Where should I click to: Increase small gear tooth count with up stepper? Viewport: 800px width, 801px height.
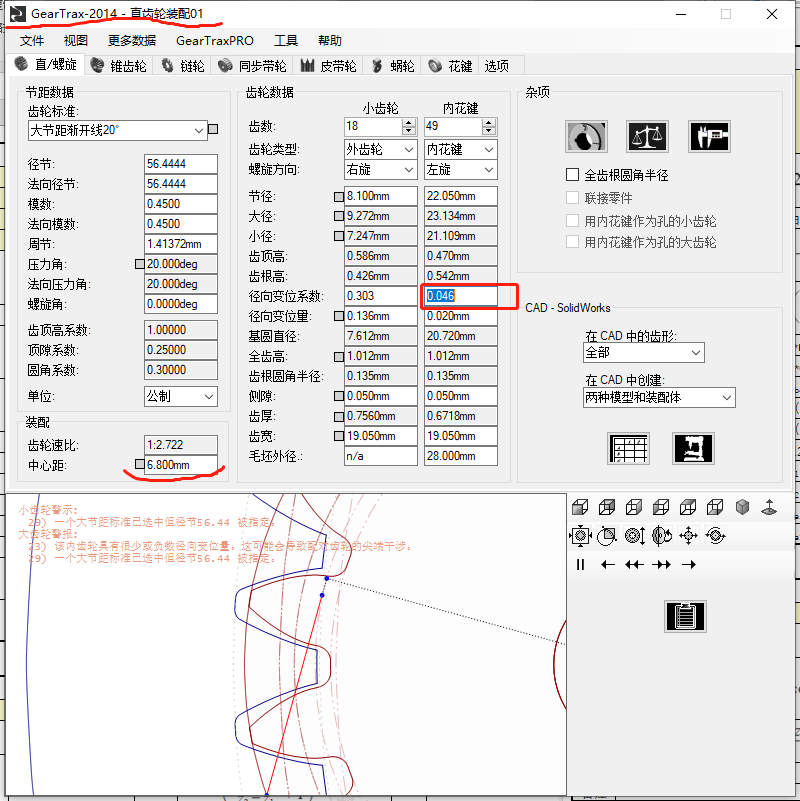409,122
